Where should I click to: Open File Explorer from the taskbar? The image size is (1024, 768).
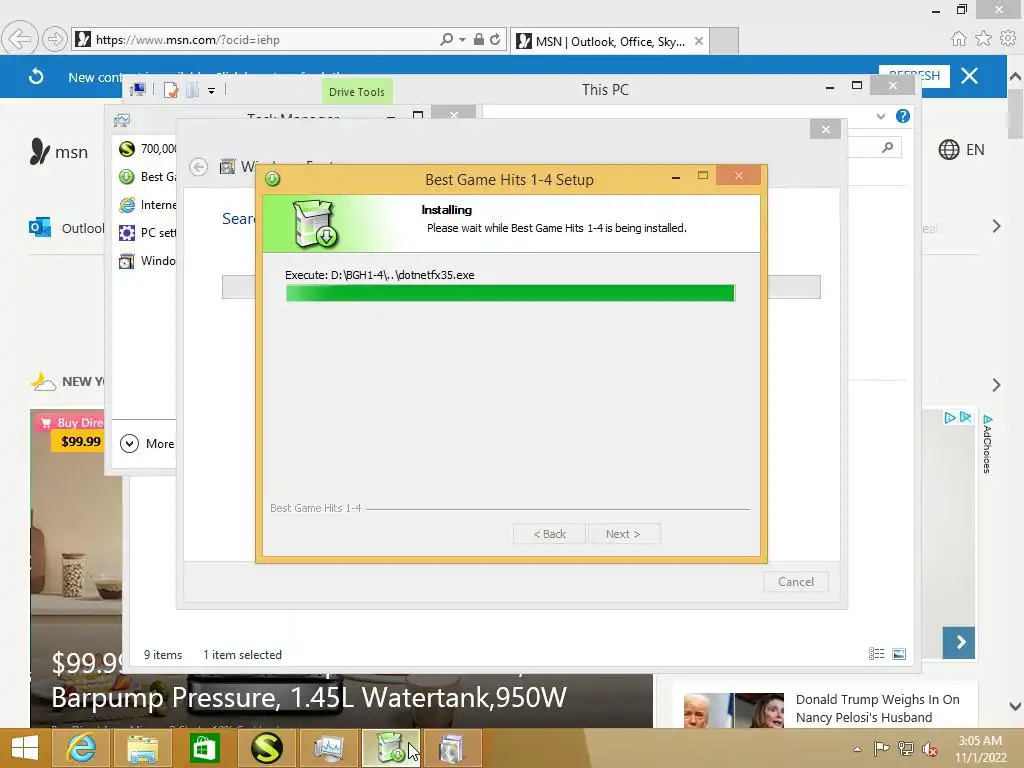(142, 748)
